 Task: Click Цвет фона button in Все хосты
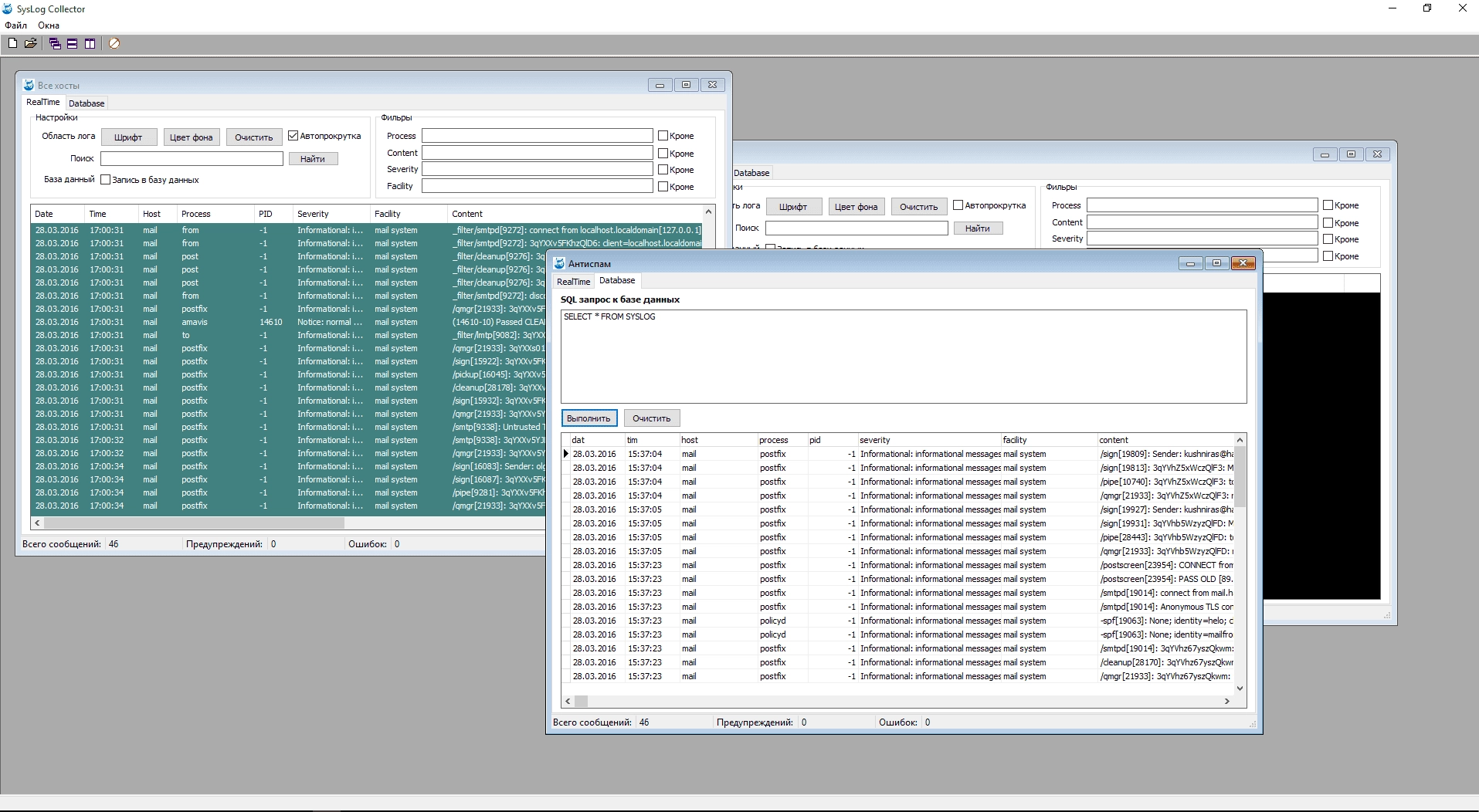click(x=192, y=137)
